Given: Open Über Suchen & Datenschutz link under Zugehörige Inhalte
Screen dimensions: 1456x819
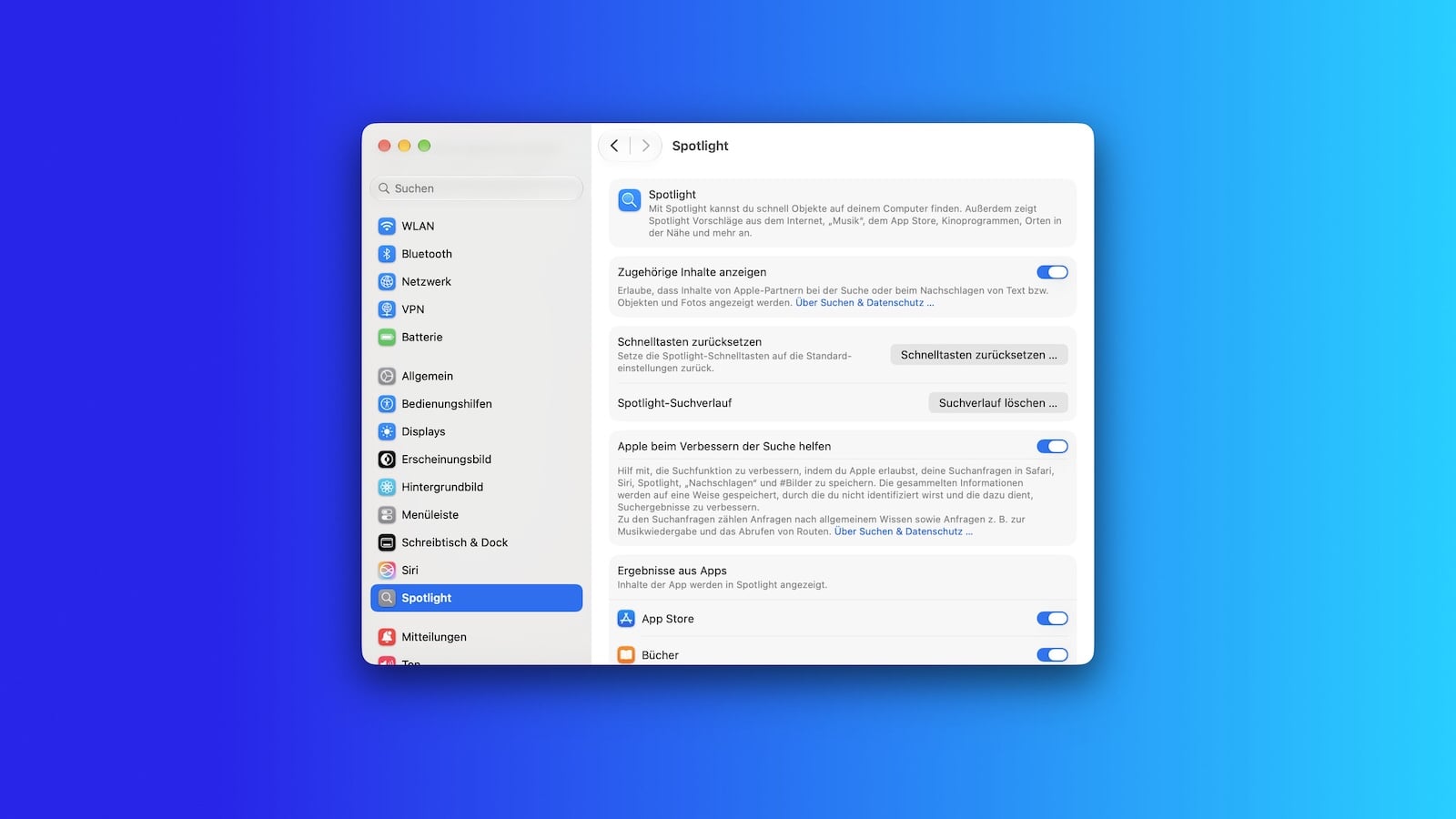Looking at the screenshot, I should pyautogui.click(x=864, y=303).
